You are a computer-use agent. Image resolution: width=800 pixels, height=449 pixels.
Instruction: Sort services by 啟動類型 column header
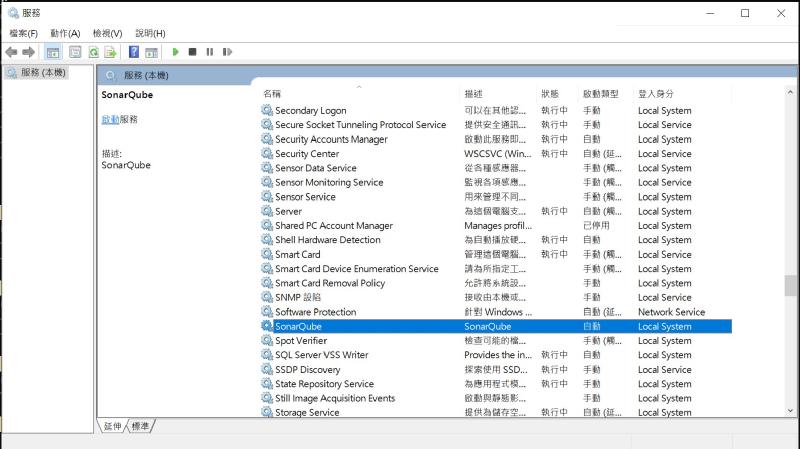[x=600, y=94]
